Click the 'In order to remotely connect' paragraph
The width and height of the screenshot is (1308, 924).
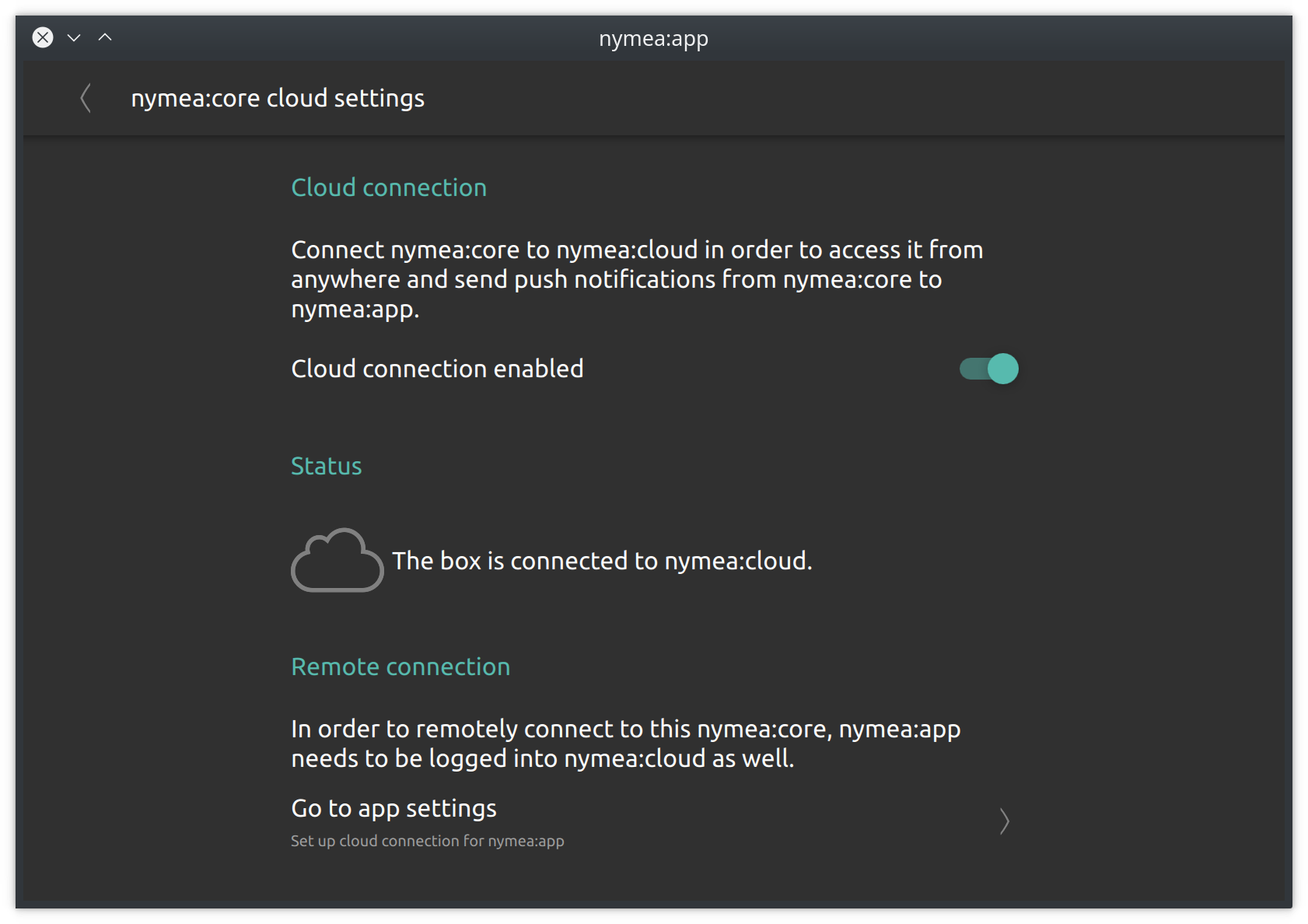[x=626, y=744]
